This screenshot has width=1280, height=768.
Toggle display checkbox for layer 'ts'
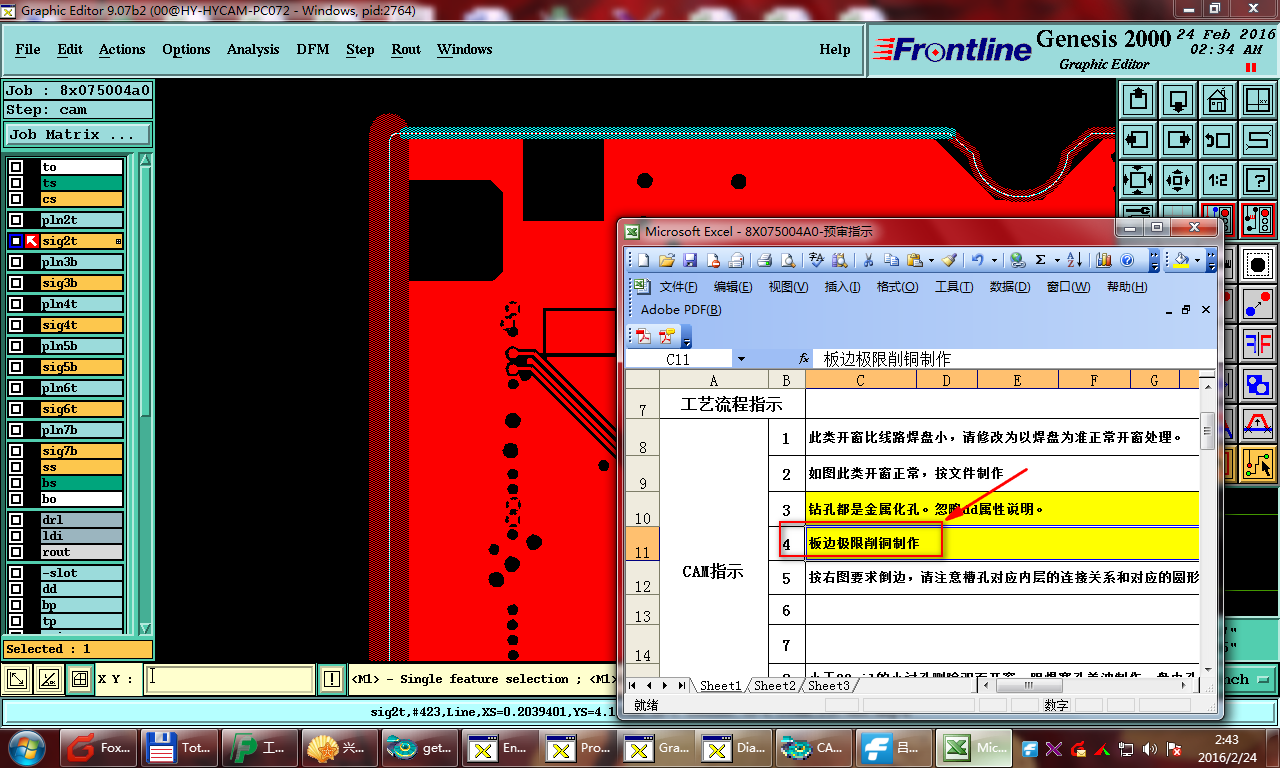click(x=16, y=183)
